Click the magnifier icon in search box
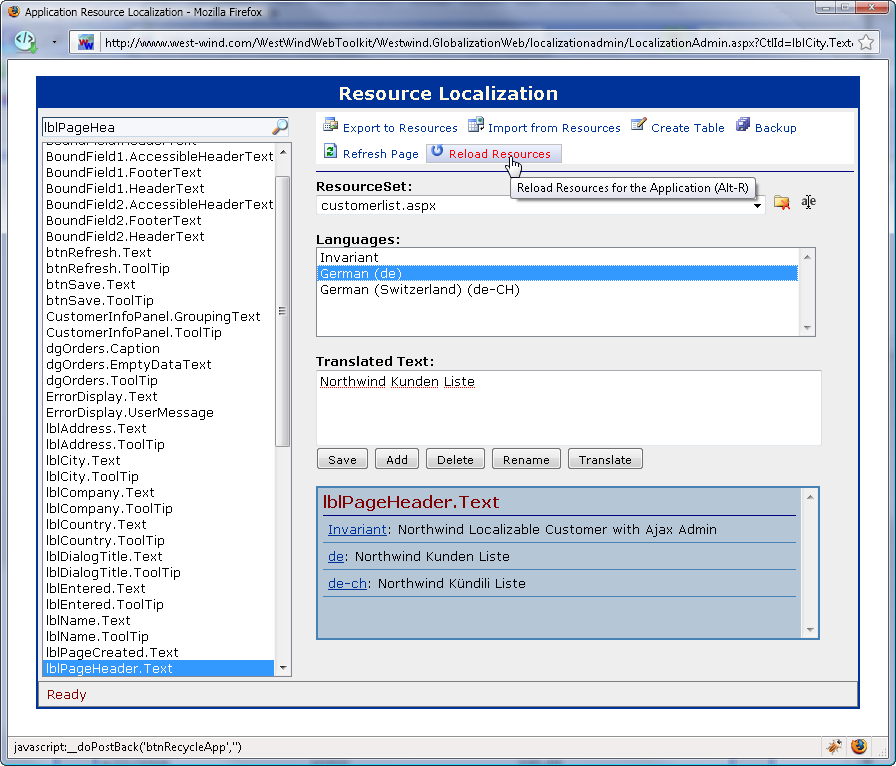Image resolution: width=896 pixels, height=766 pixels. click(280, 127)
